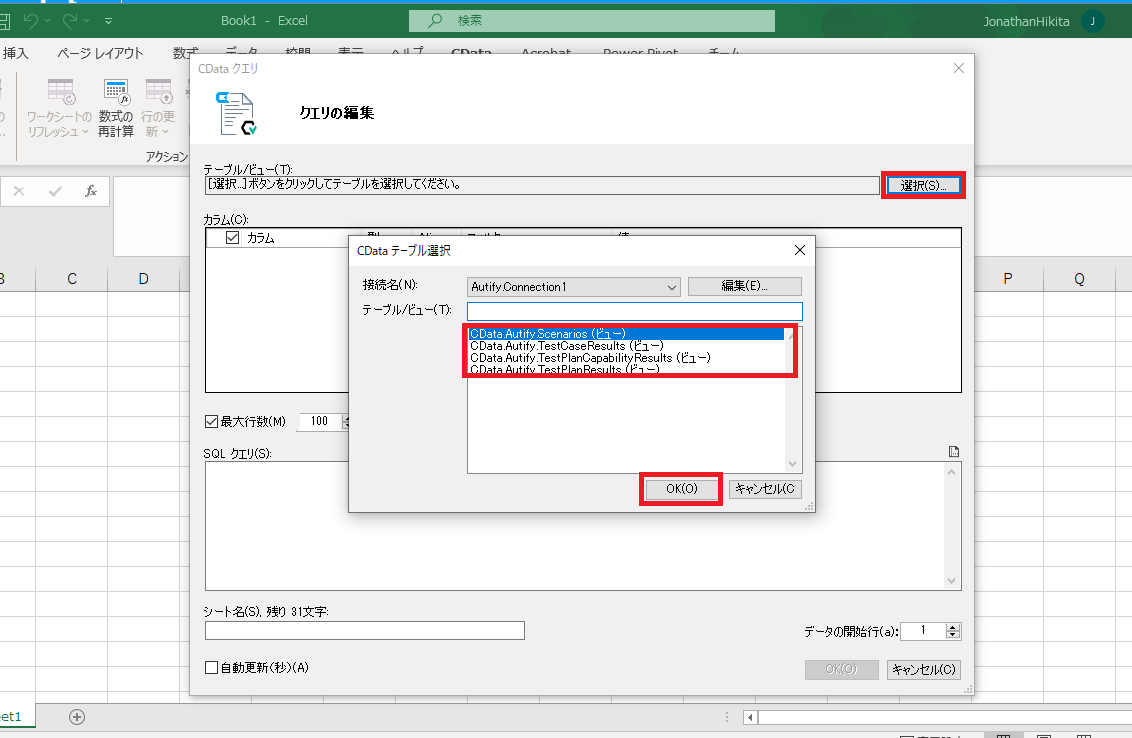This screenshot has width=1132, height=738.
Task: Click the formula bar confirm checkmark icon
Action: tap(55, 191)
